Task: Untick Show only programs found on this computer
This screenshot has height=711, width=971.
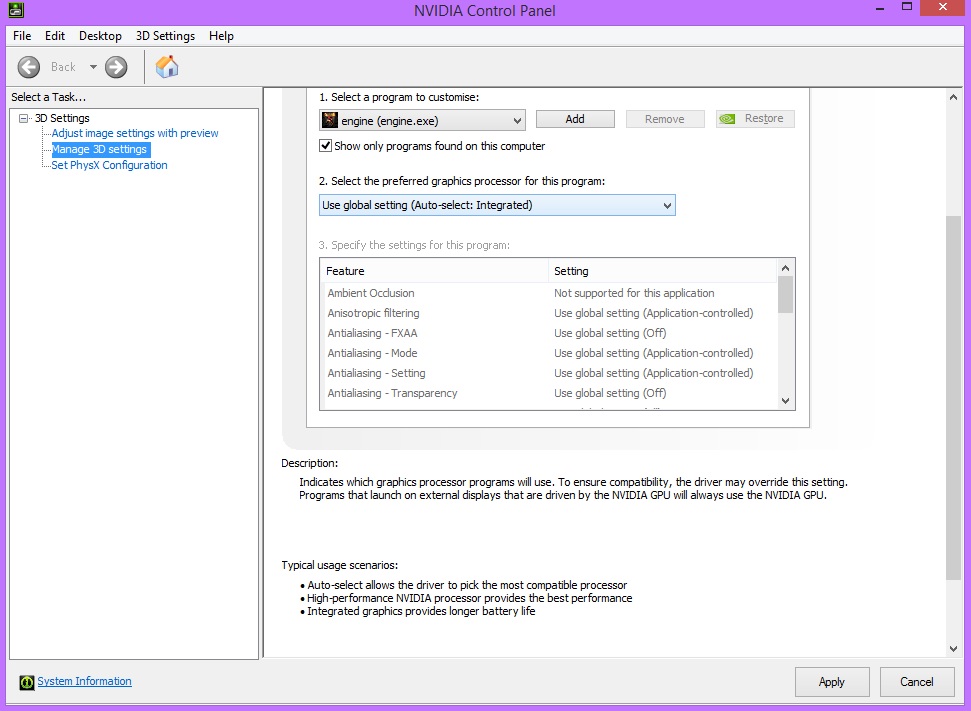Action: pyautogui.click(x=325, y=146)
